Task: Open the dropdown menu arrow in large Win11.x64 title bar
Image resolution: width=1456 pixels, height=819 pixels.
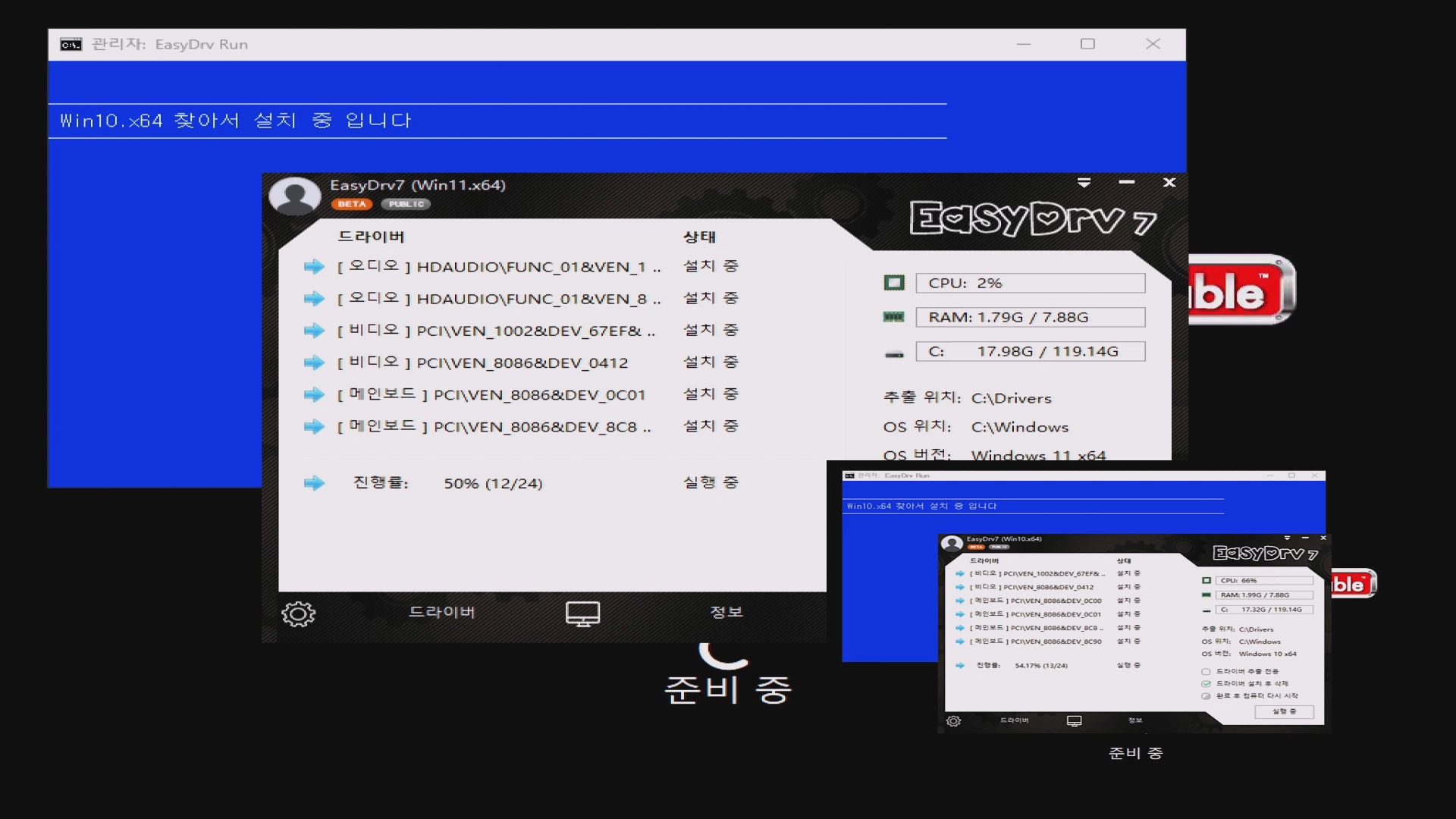Action: tap(1084, 183)
